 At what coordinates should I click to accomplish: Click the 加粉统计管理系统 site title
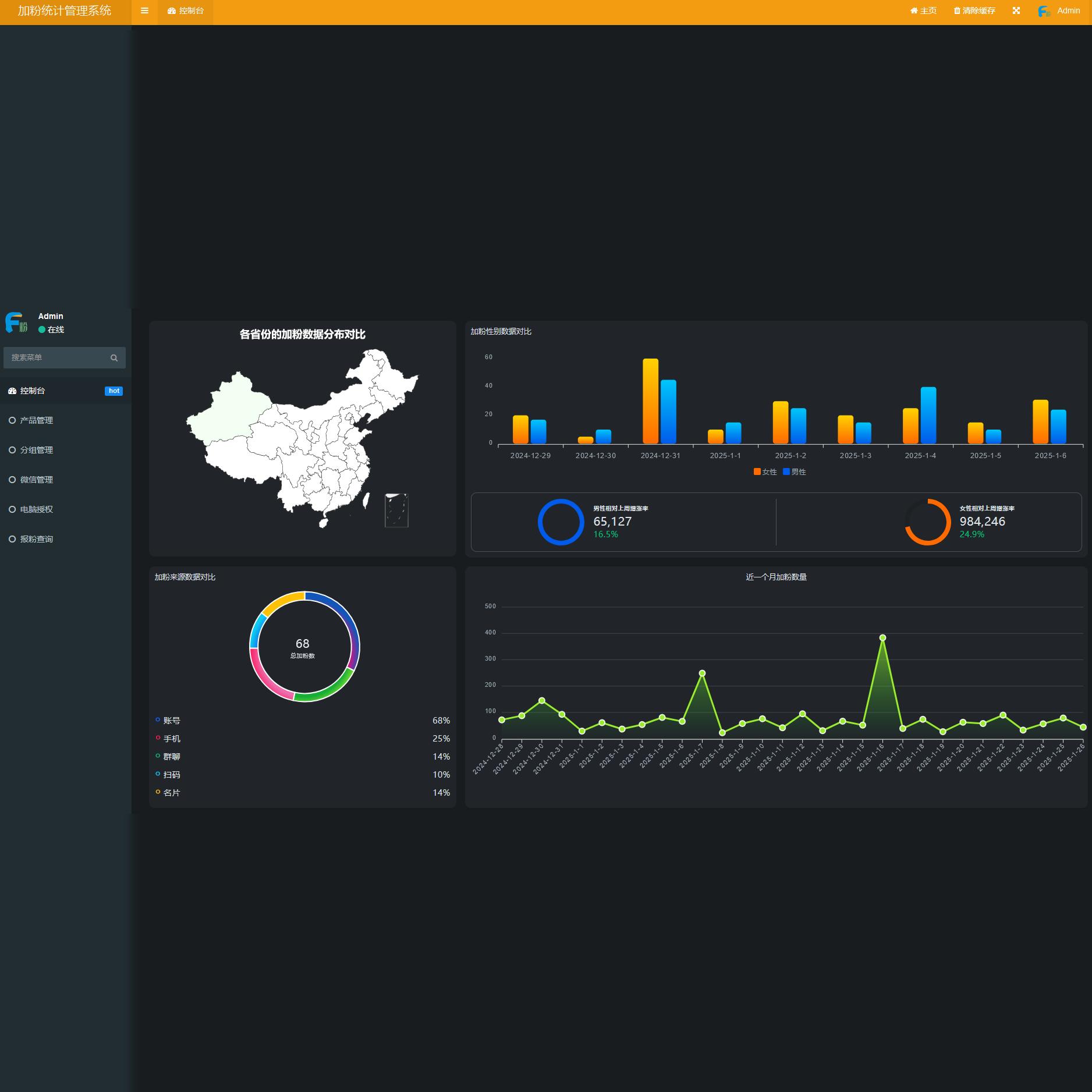tap(65, 11)
